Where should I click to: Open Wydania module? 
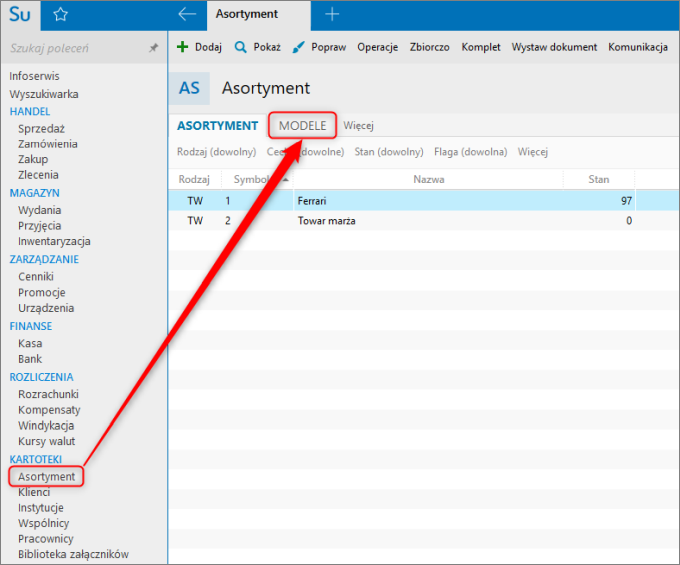click(39, 210)
